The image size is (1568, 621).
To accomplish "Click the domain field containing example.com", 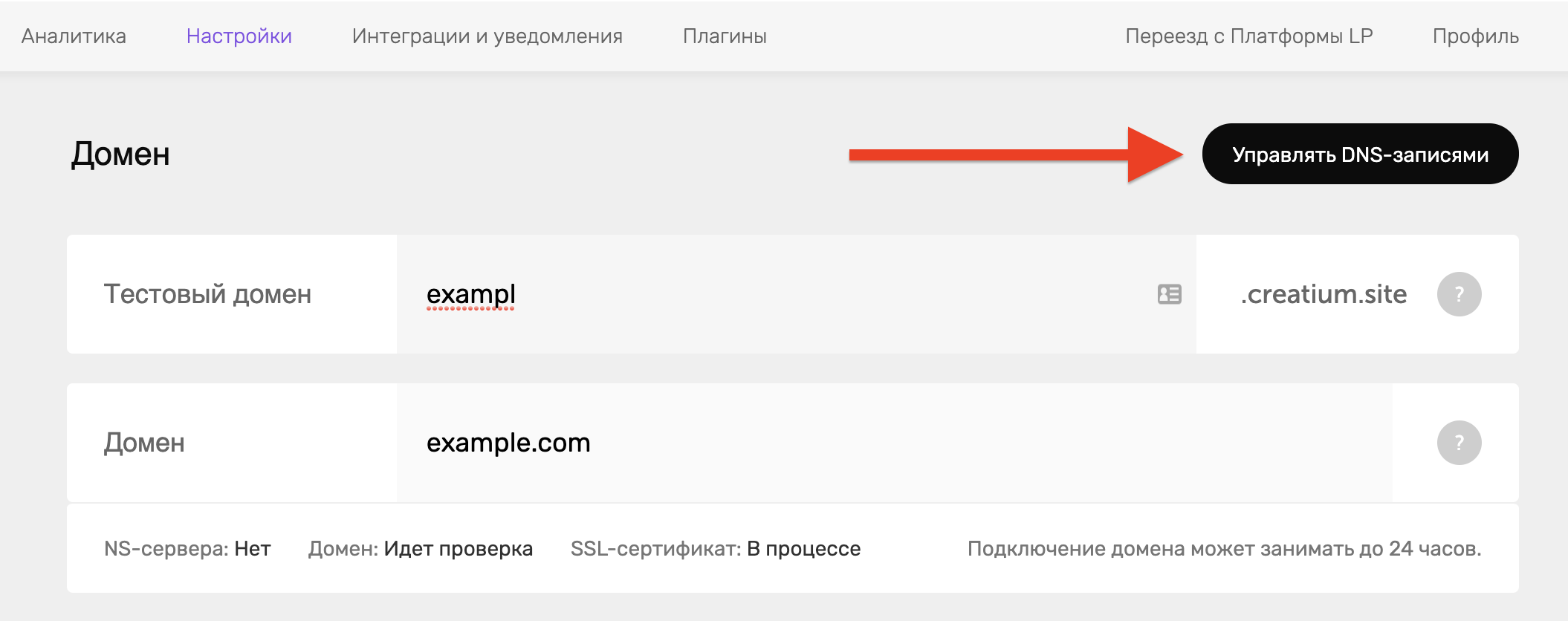I will [x=895, y=443].
